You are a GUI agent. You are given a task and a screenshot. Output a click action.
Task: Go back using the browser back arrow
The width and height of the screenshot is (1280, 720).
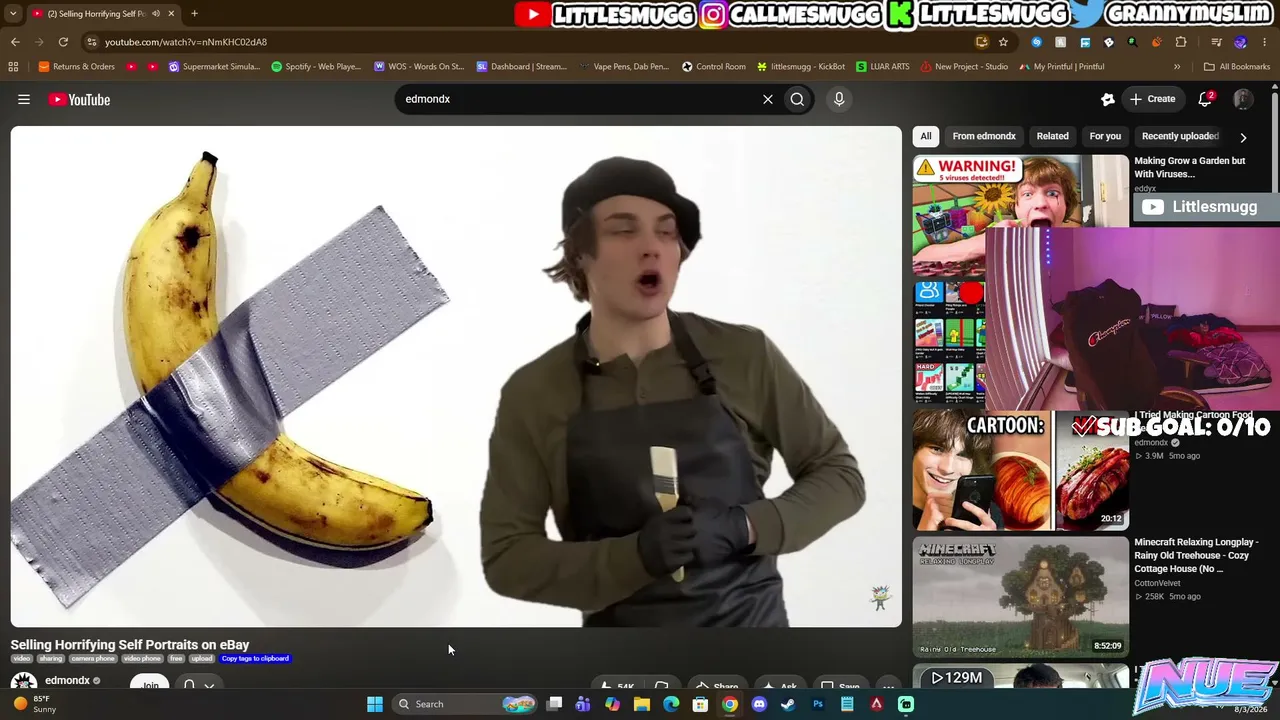[15, 42]
